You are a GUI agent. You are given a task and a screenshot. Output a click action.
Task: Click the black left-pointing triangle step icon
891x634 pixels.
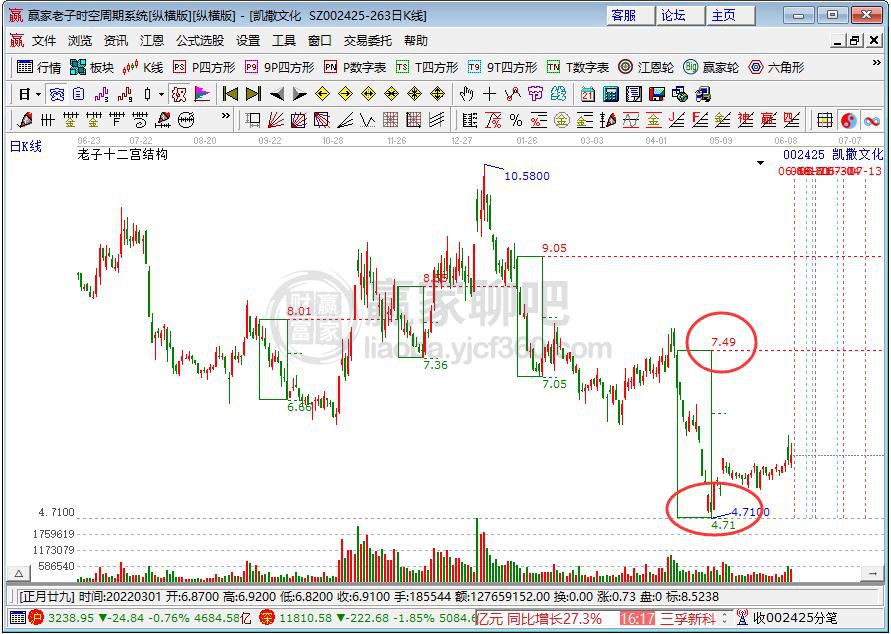(277, 94)
